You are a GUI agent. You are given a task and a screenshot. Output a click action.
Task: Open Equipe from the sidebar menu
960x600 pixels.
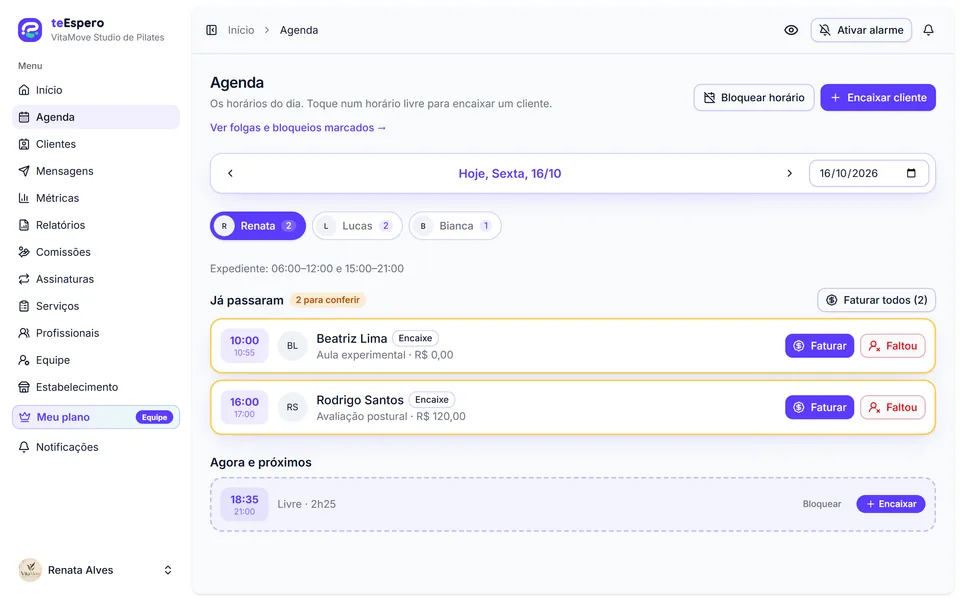(96, 359)
